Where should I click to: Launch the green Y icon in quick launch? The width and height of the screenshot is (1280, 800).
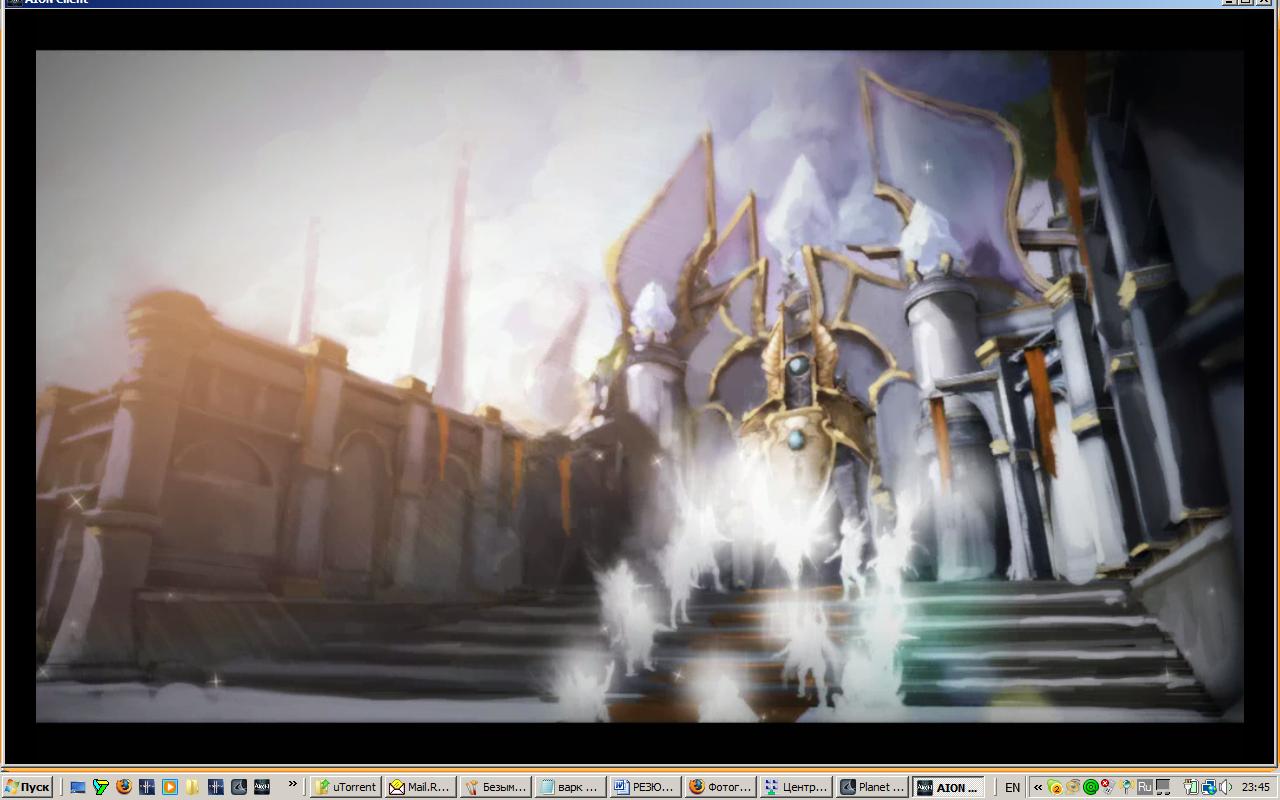[101, 787]
